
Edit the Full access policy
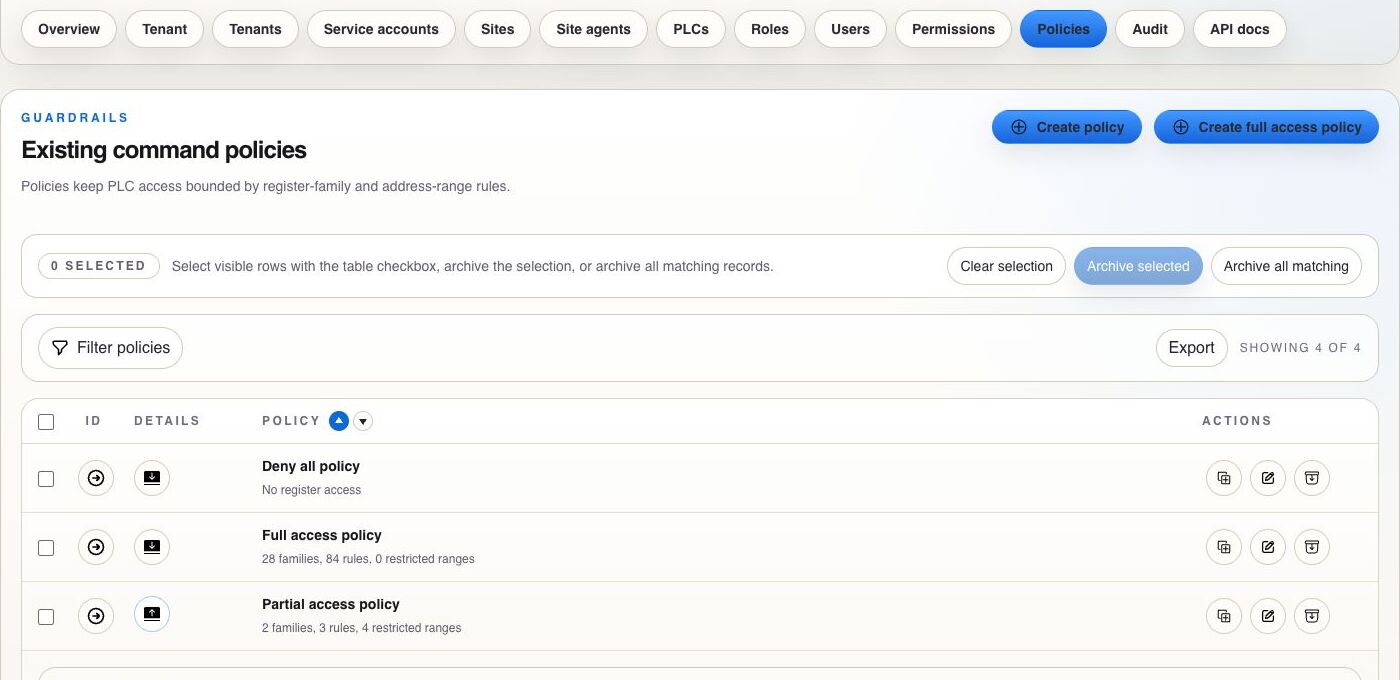[1268, 547]
